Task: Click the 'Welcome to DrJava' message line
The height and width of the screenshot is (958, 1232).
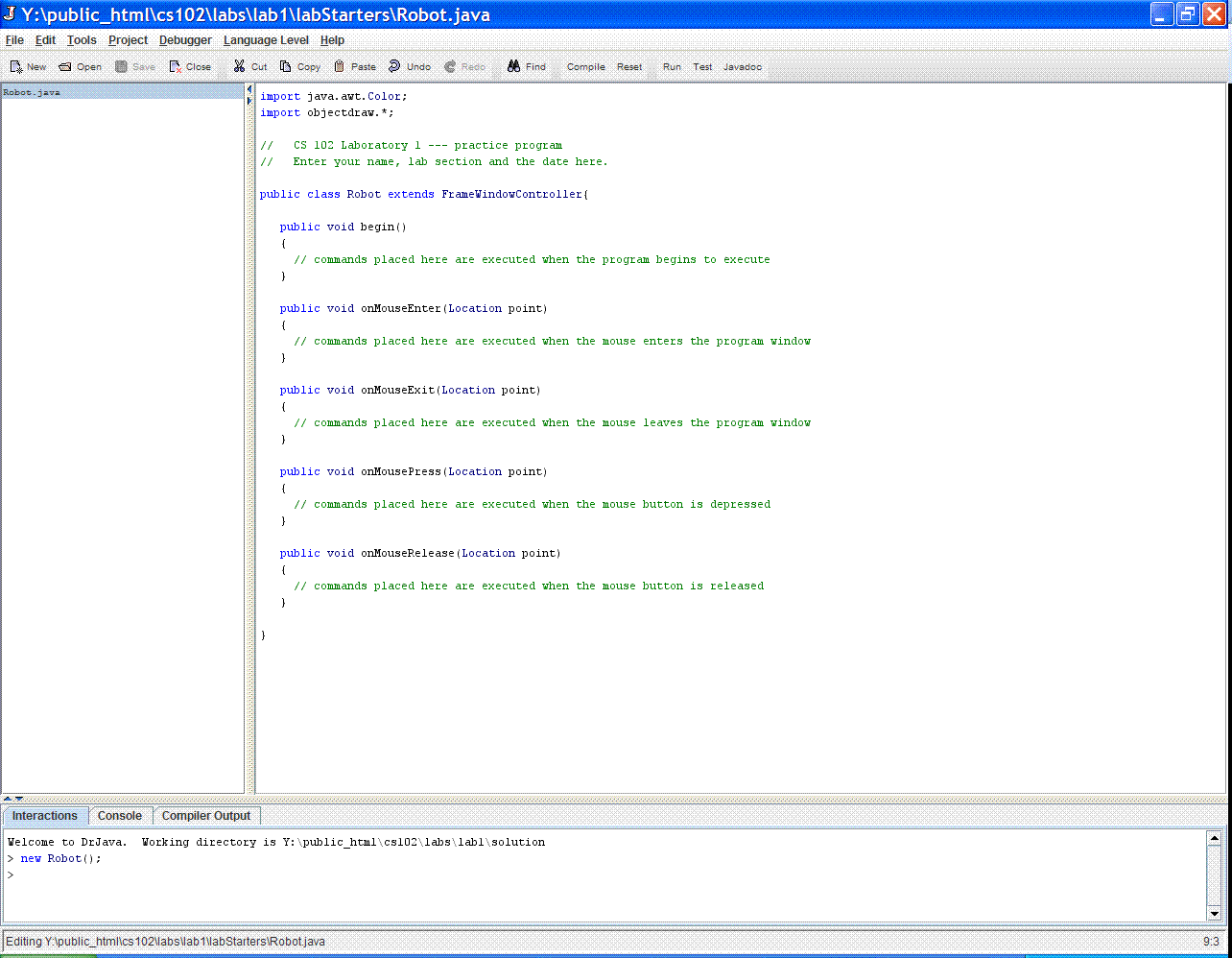Action: (276, 842)
